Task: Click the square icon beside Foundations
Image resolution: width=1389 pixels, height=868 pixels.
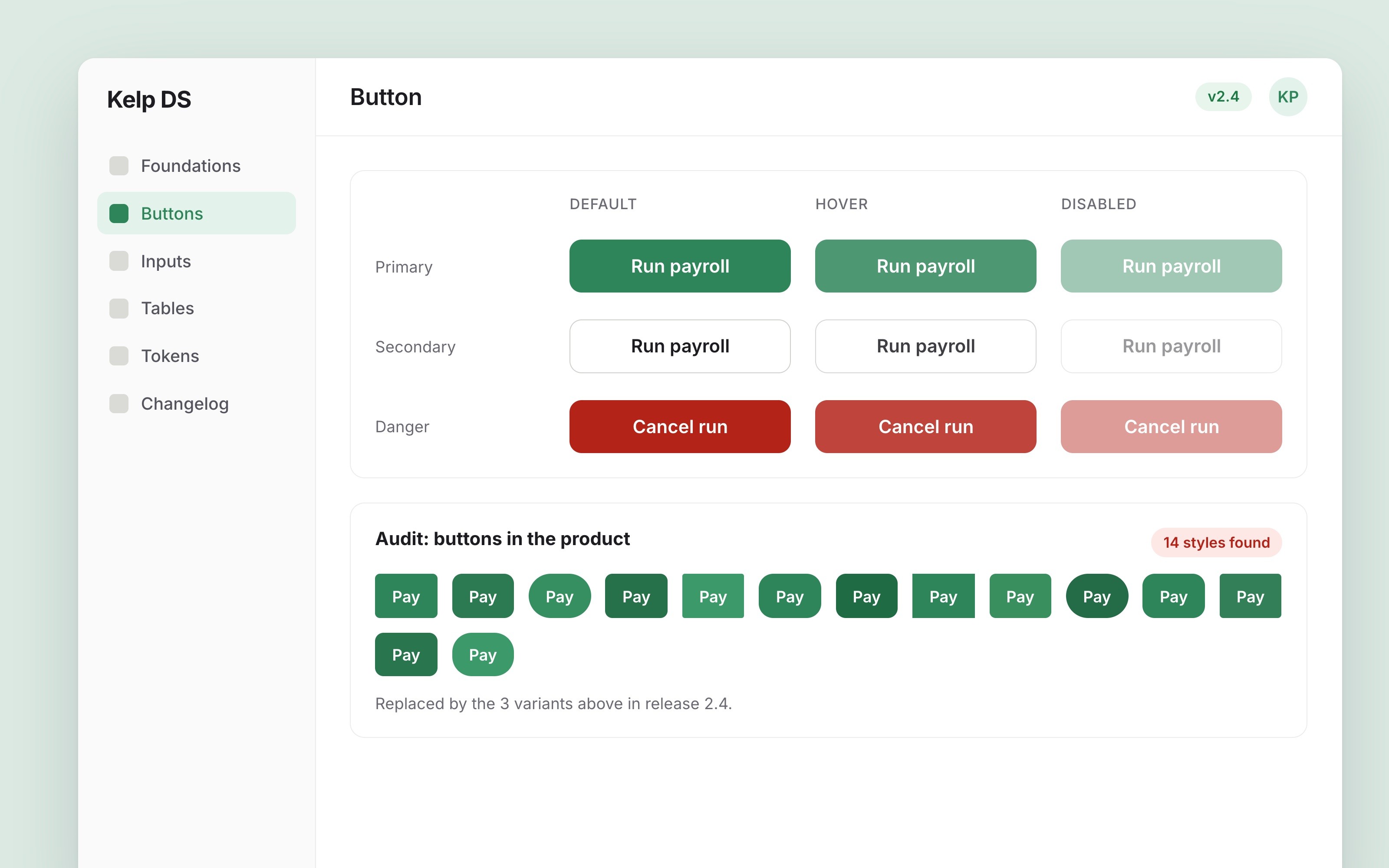Action: point(119,166)
